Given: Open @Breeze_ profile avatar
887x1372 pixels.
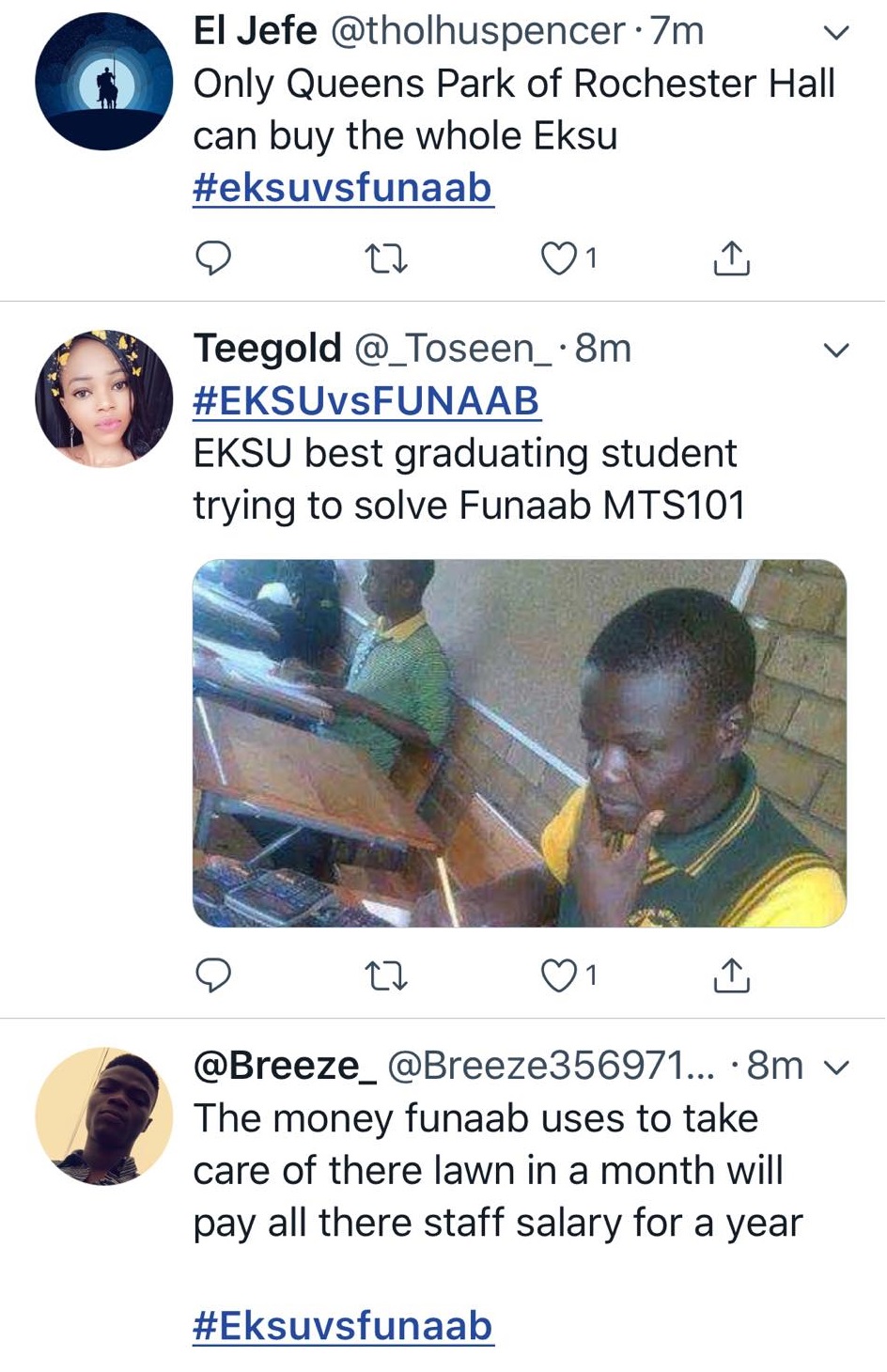Looking at the screenshot, I should 104,1116.
